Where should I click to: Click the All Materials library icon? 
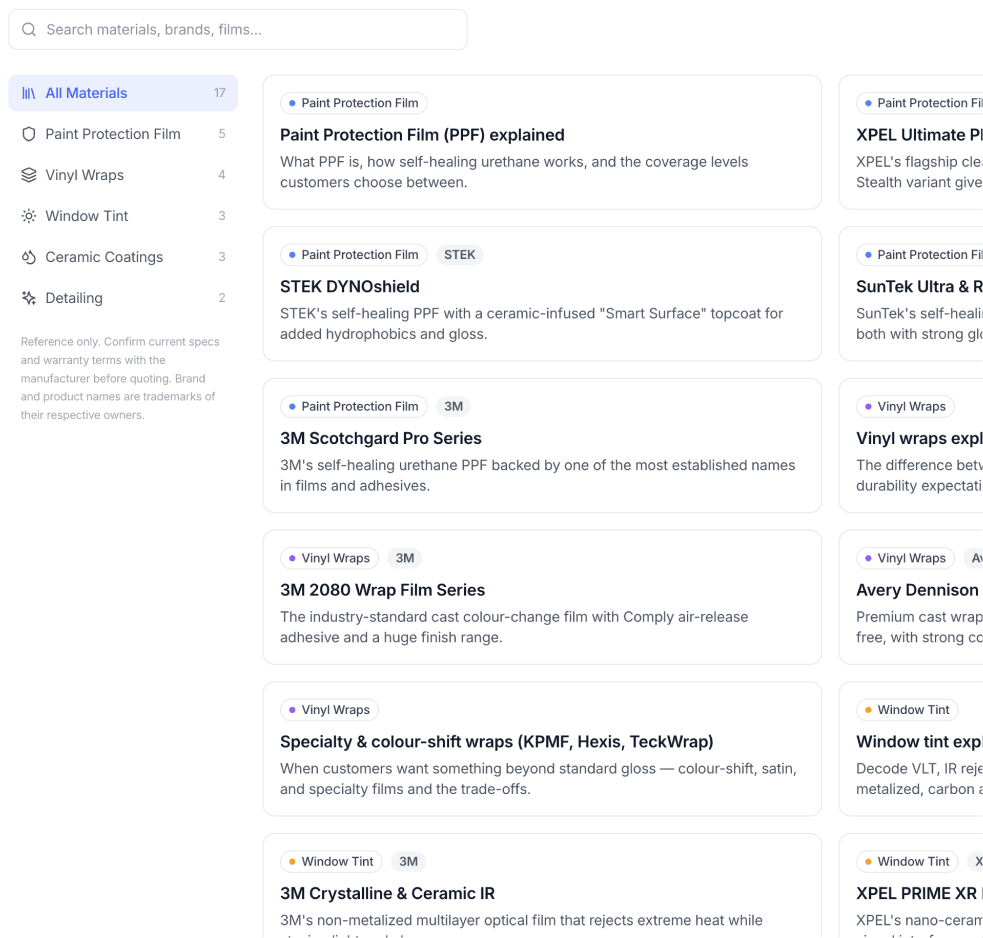(x=29, y=93)
